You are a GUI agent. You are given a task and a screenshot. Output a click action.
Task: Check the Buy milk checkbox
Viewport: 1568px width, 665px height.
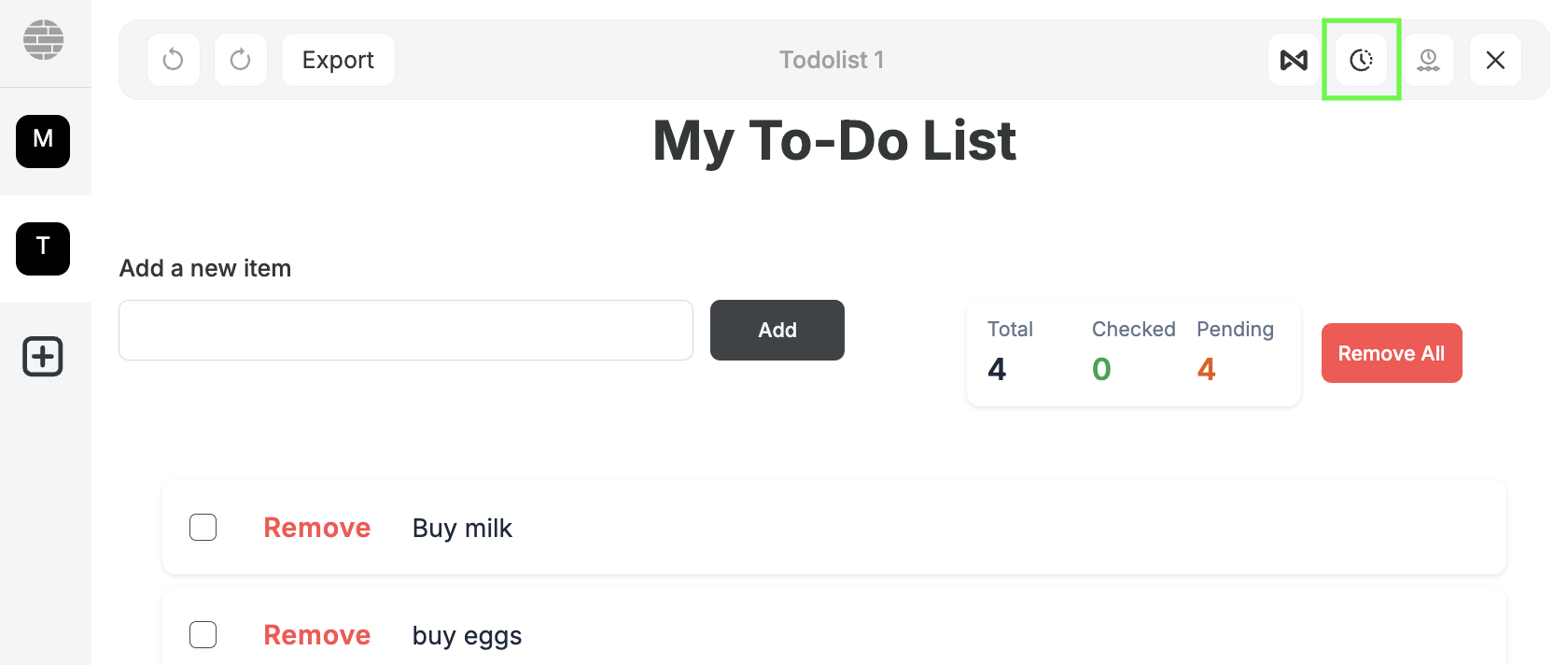tap(203, 528)
